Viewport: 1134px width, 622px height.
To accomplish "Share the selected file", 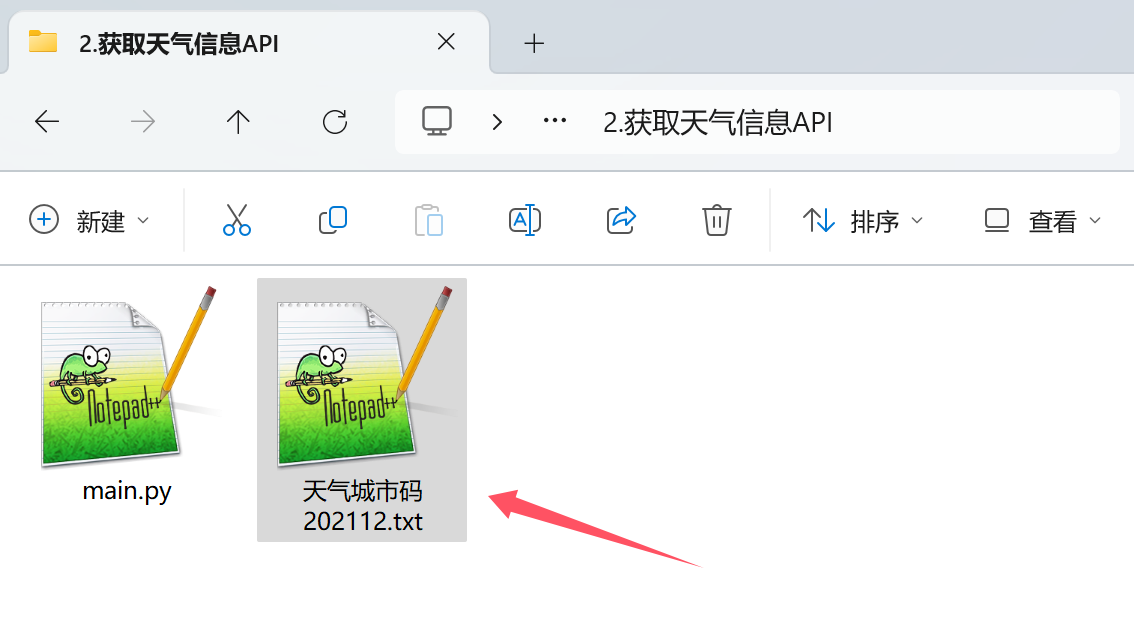I will pyautogui.click(x=621, y=220).
